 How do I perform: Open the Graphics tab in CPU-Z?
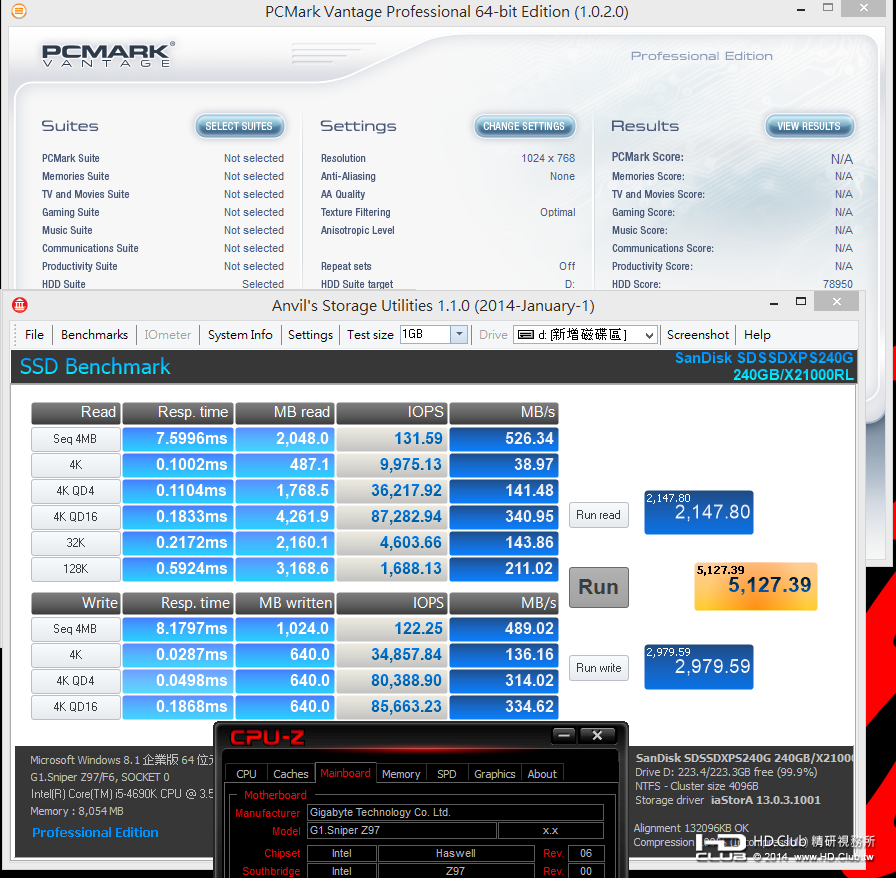tap(495, 774)
